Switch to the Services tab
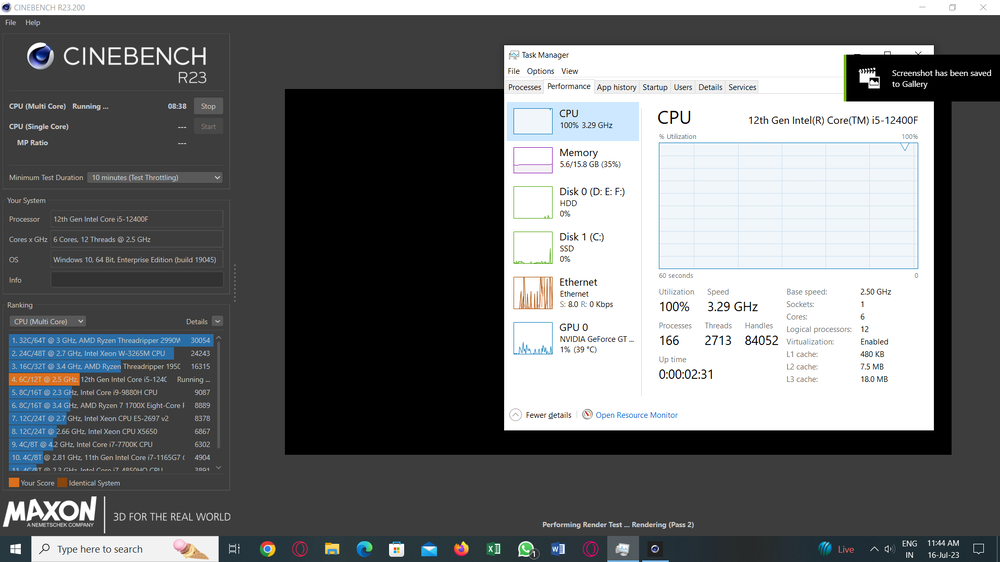The width and height of the screenshot is (1000, 562). 742,87
